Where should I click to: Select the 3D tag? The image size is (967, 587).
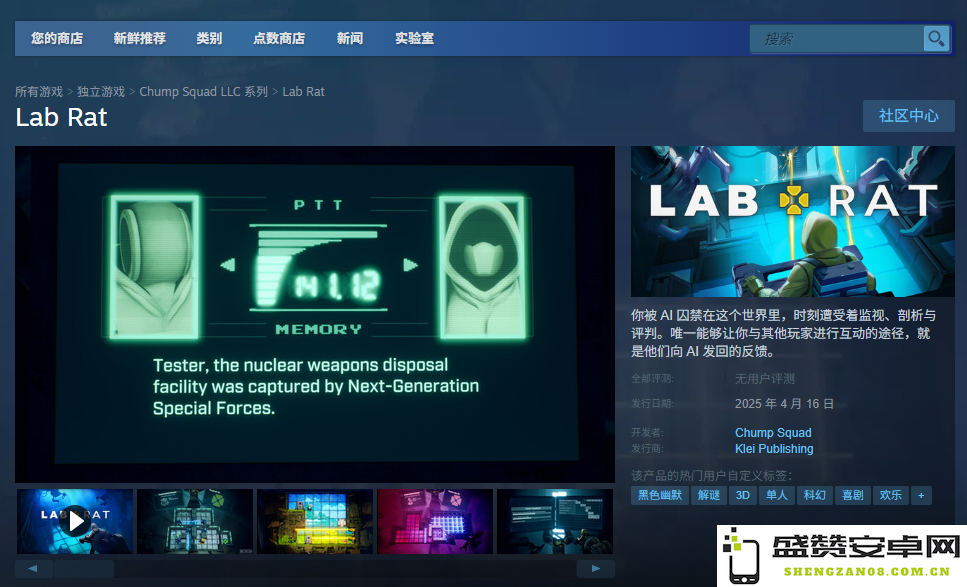point(743,495)
